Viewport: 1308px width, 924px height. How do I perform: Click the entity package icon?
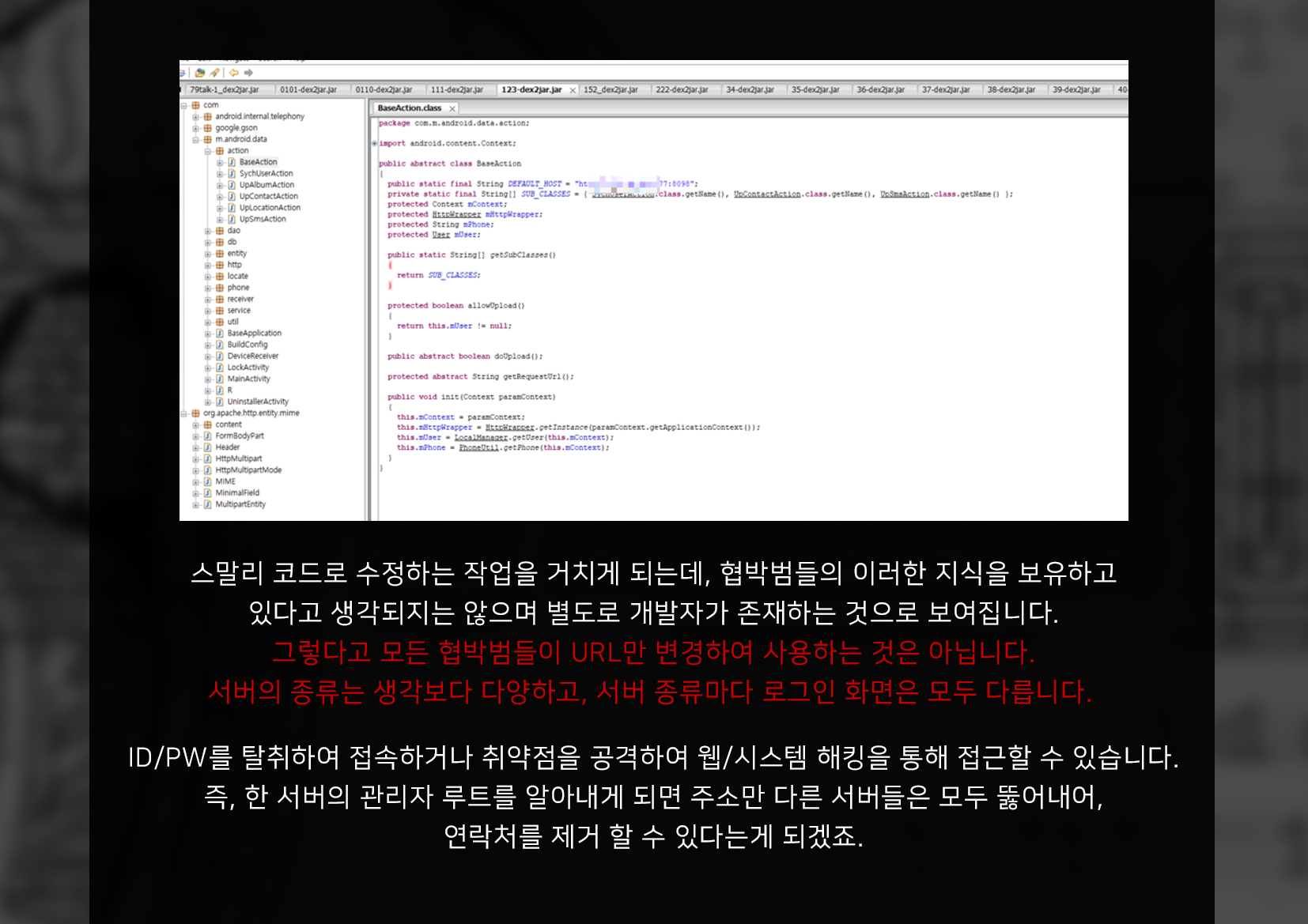[x=220, y=254]
